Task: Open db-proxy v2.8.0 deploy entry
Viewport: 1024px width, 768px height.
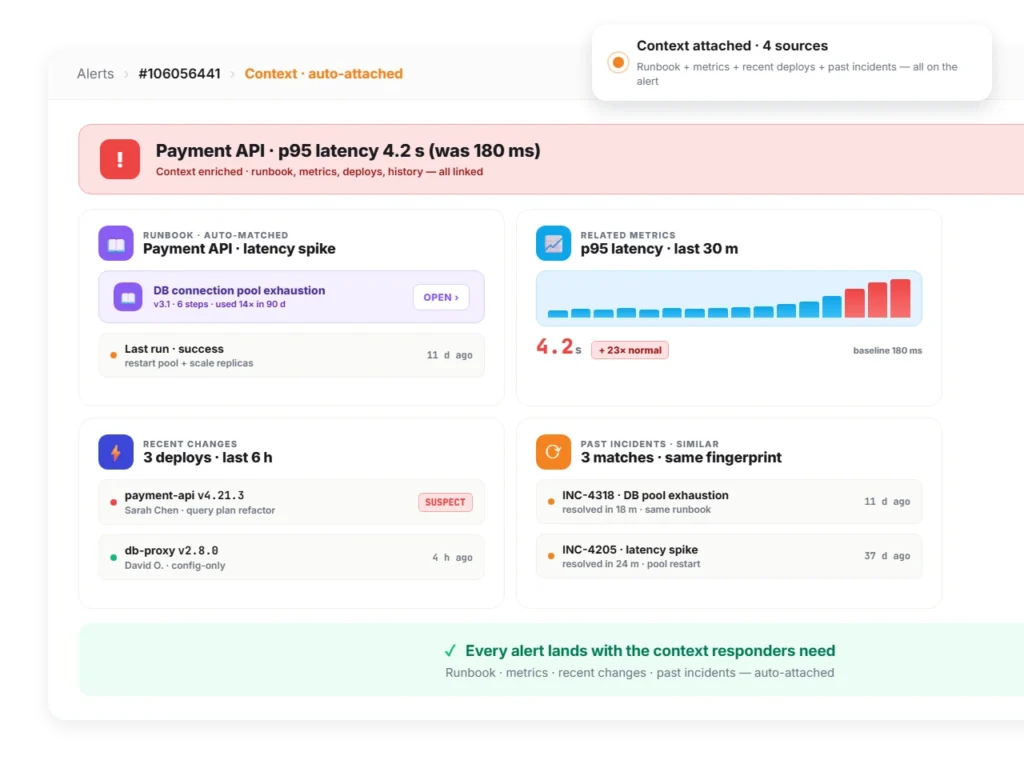Action: pos(291,557)
